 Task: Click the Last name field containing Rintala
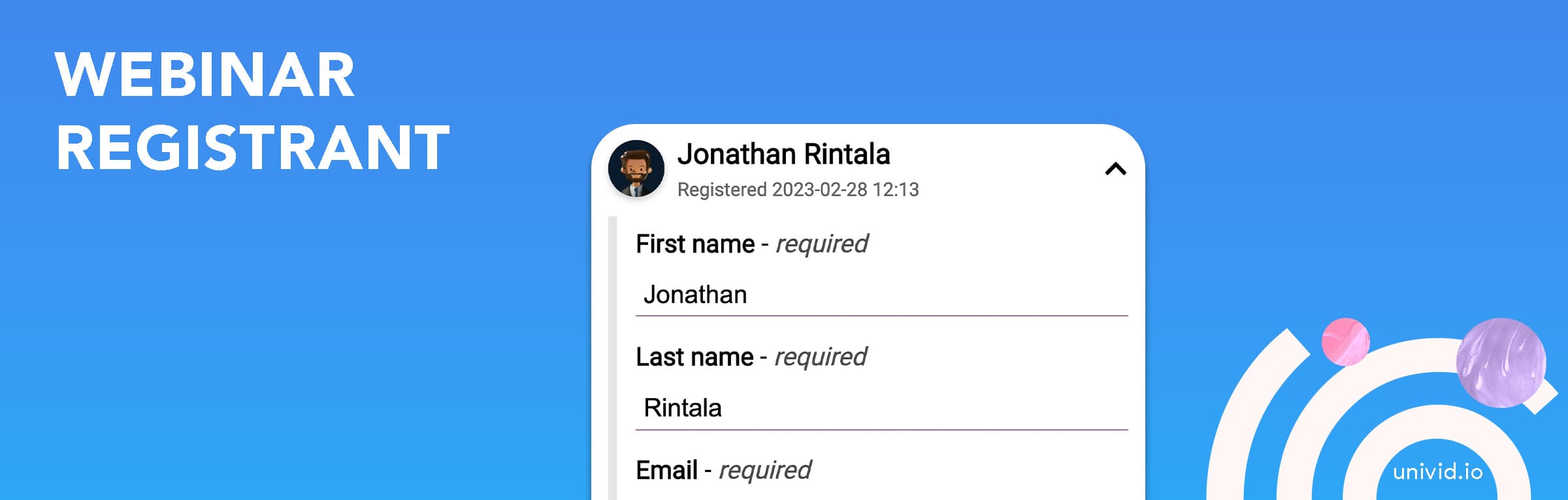(x=881, y=409)
